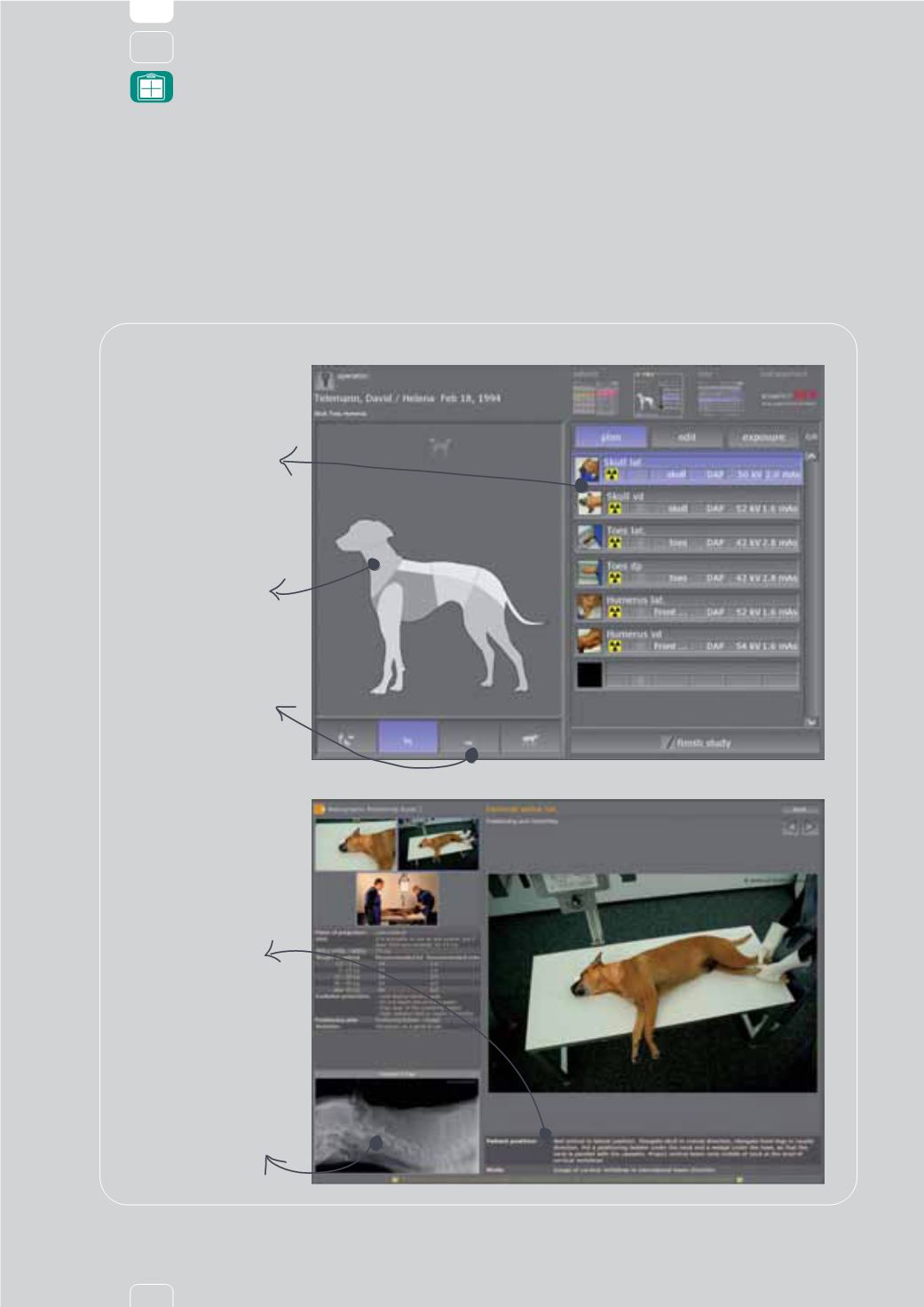924x1307 pixels.
Task: Click the finish study button
Action: 695,742
